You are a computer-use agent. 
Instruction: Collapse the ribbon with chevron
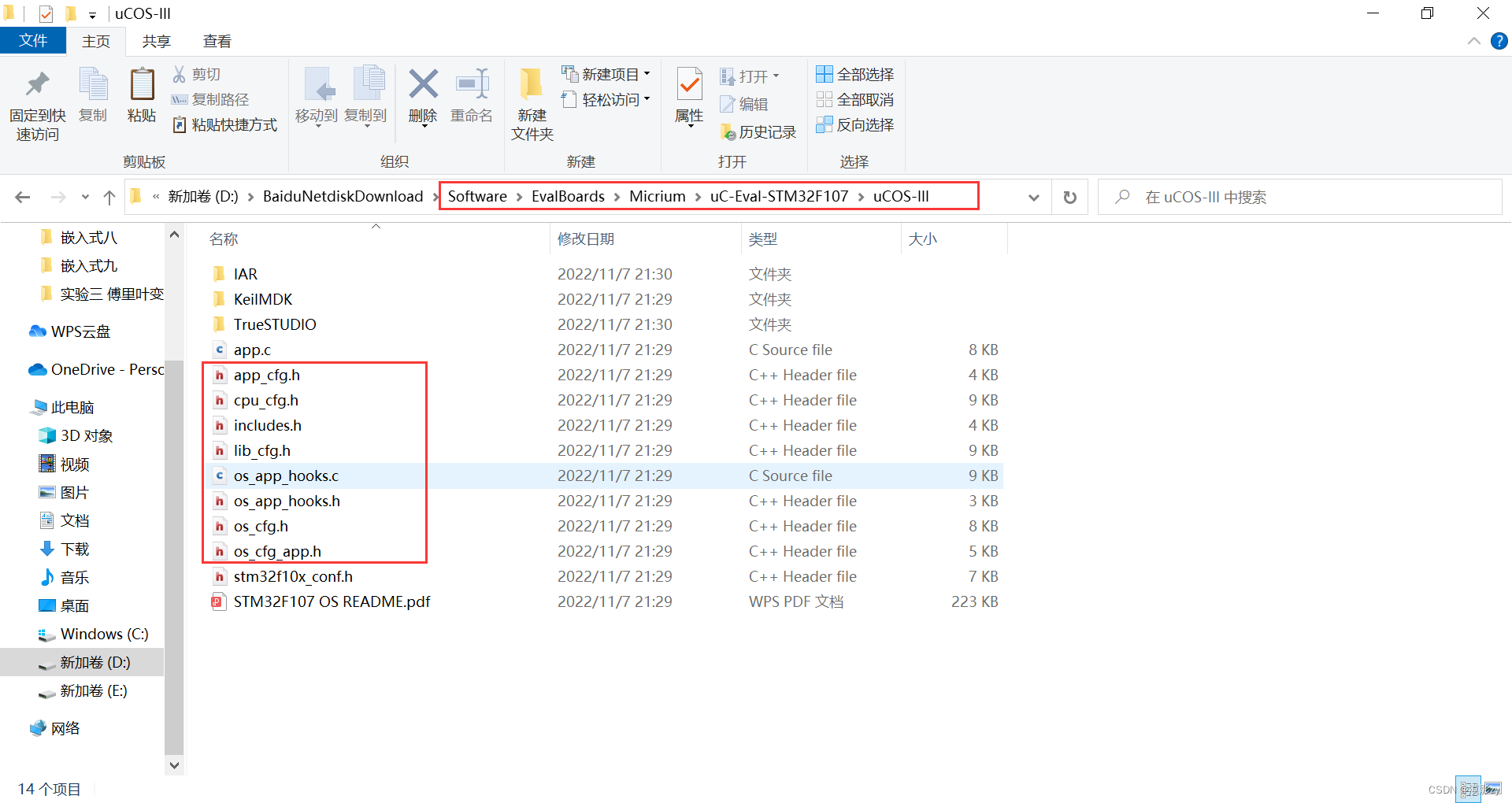coord(1474,41)
